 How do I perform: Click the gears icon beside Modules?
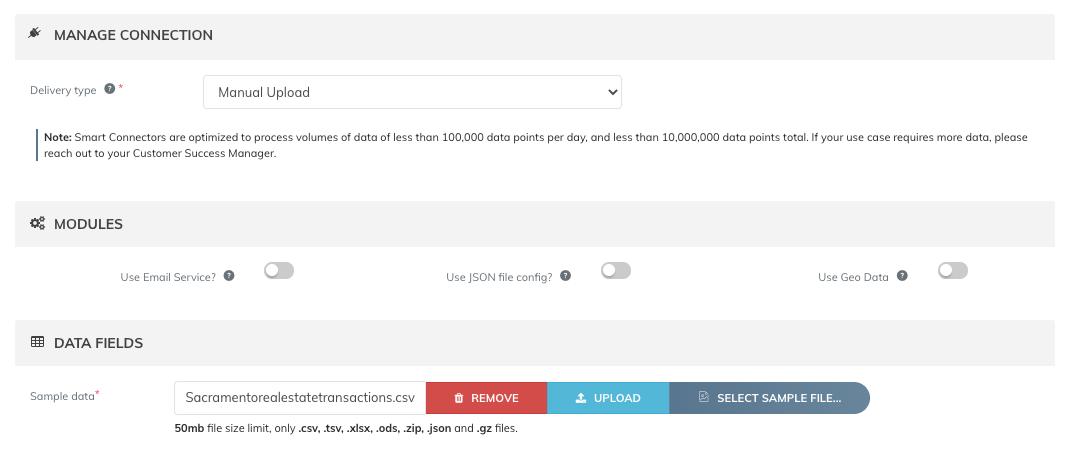click(37, 223)
